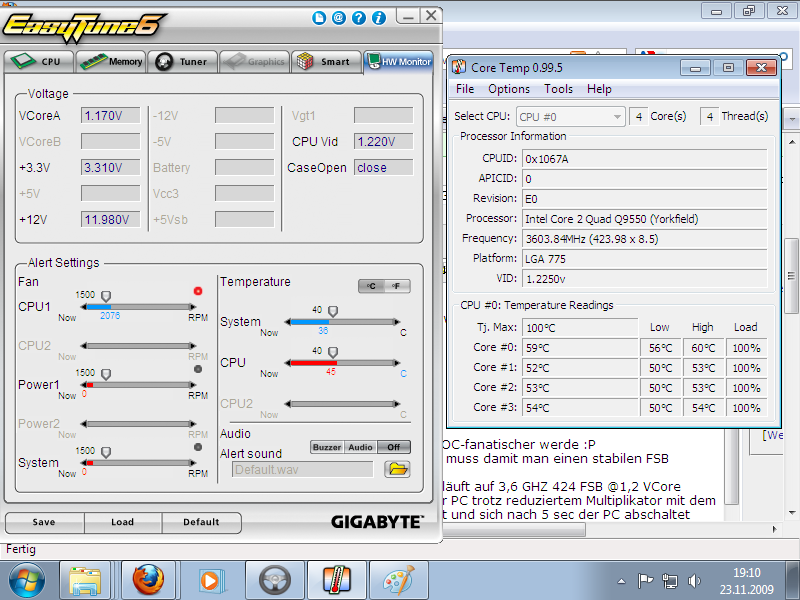The height and width of the screenshot is (600, 800).
Task: Set alert sound to Audio
Action: [x=361, y=447]
